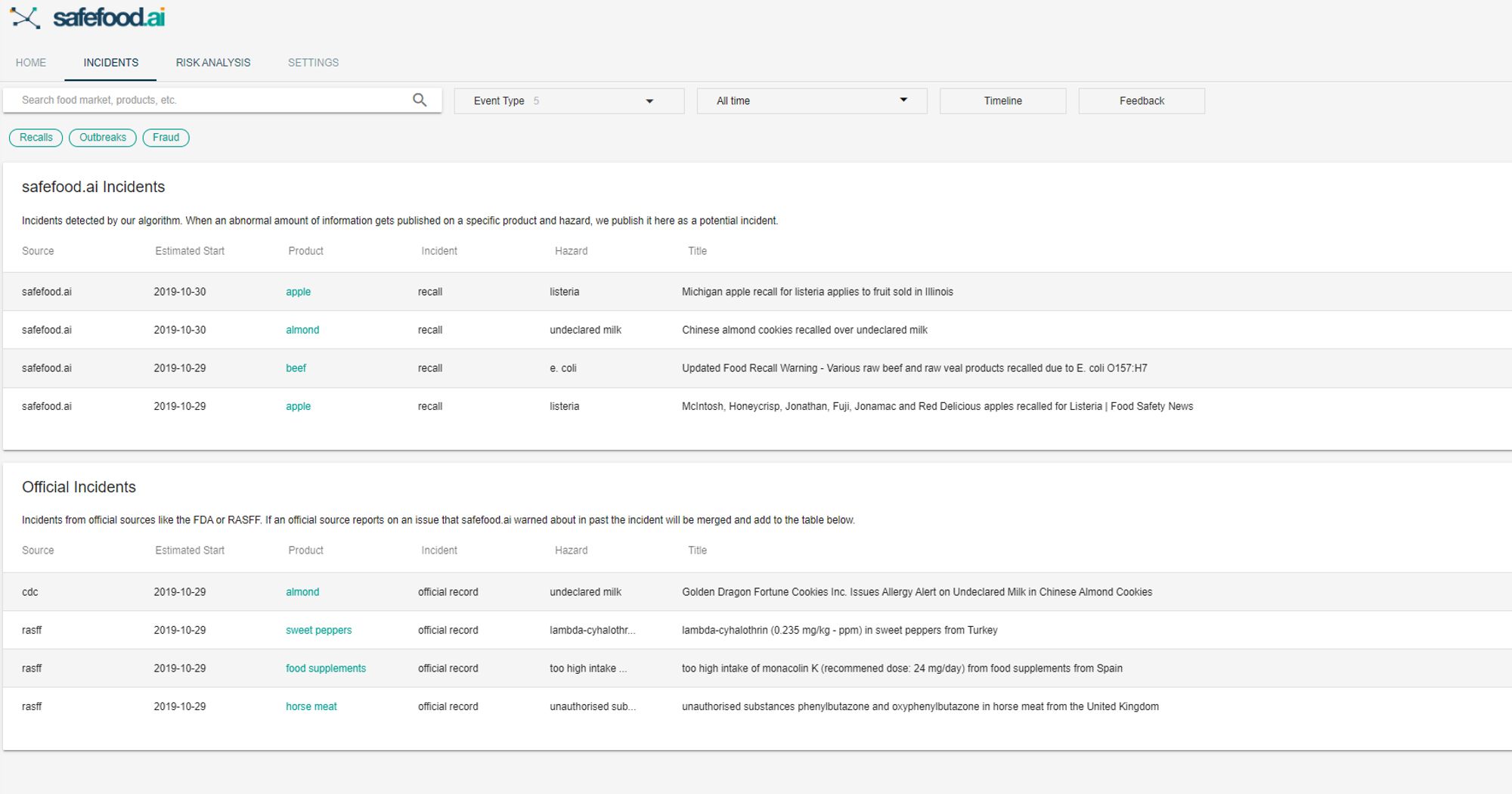
Task: Open the Feedback button
Action: (x=1142, y=101)
